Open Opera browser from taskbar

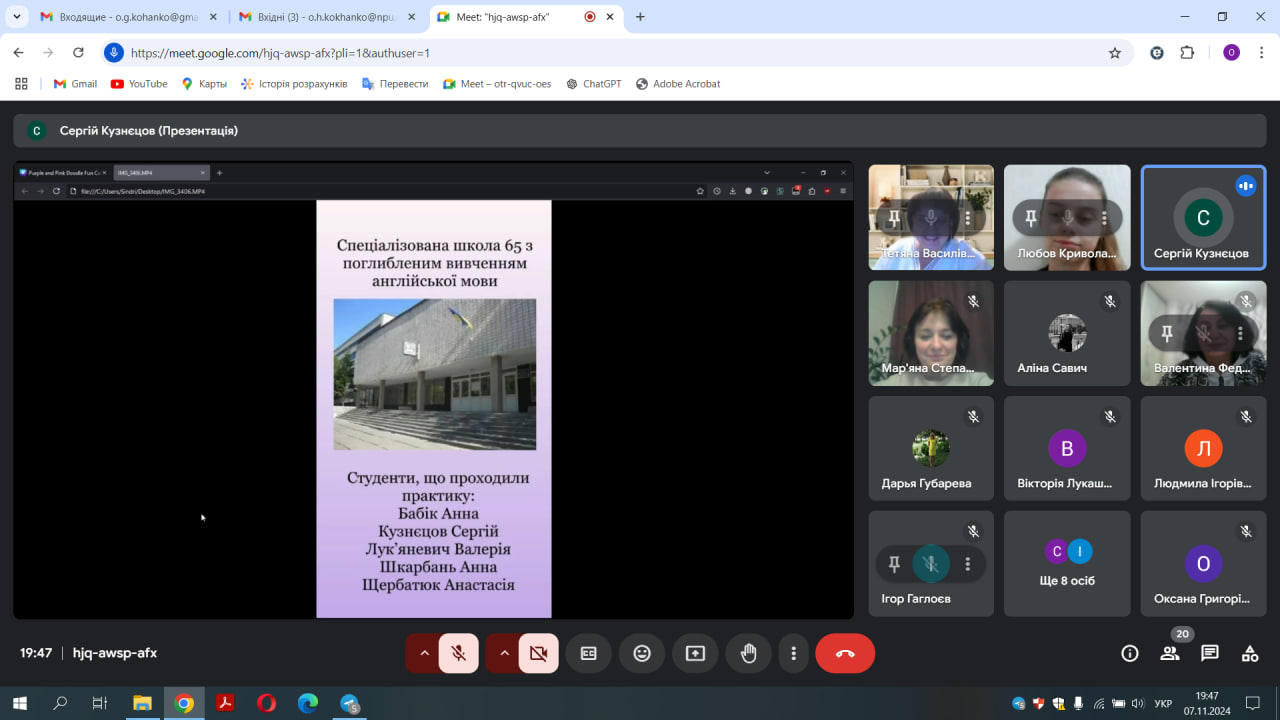266,703
